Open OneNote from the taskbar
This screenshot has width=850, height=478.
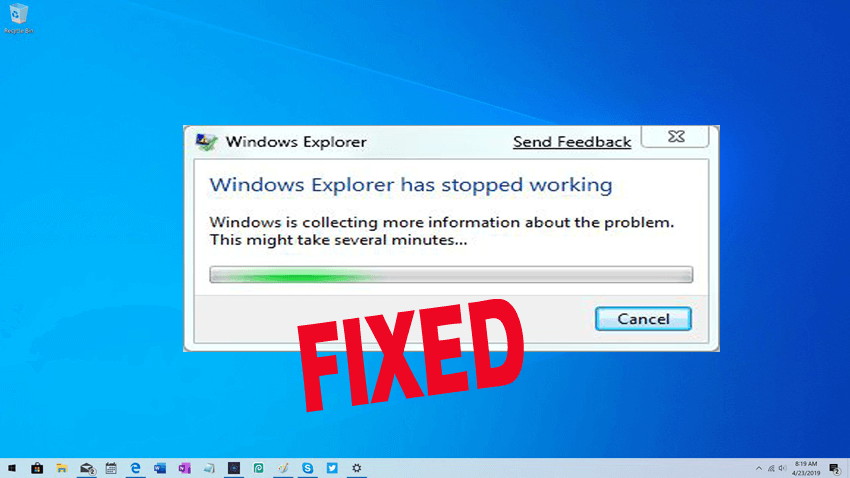click(x=184, y=468)
